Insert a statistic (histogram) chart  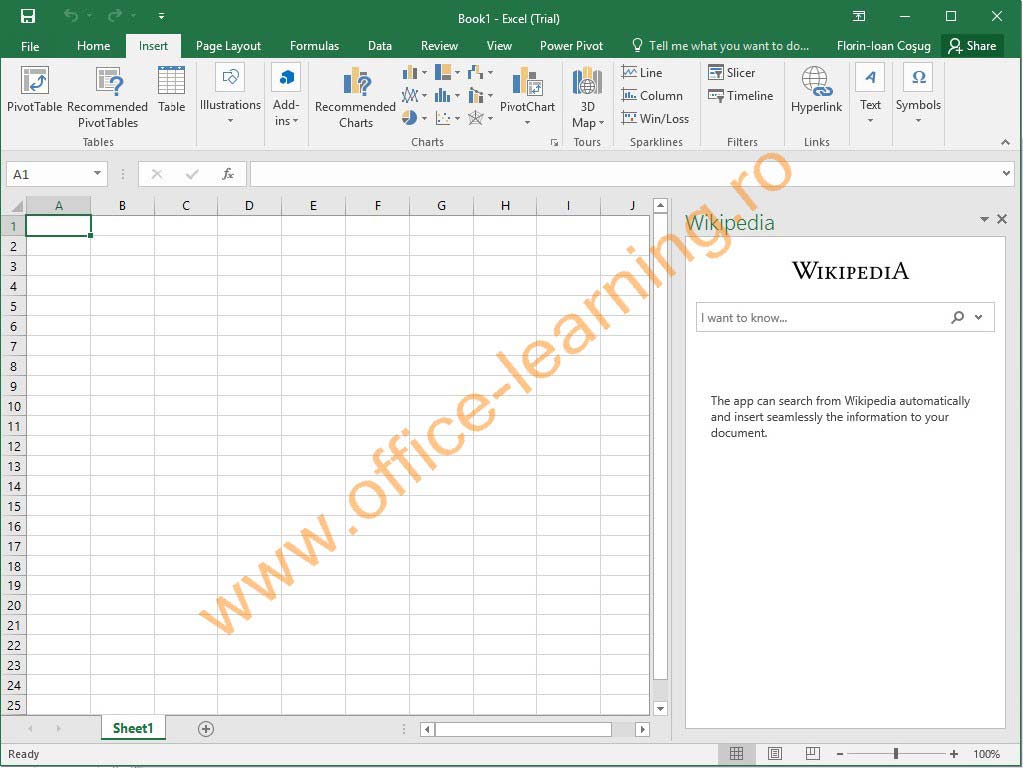click(447, 95)
